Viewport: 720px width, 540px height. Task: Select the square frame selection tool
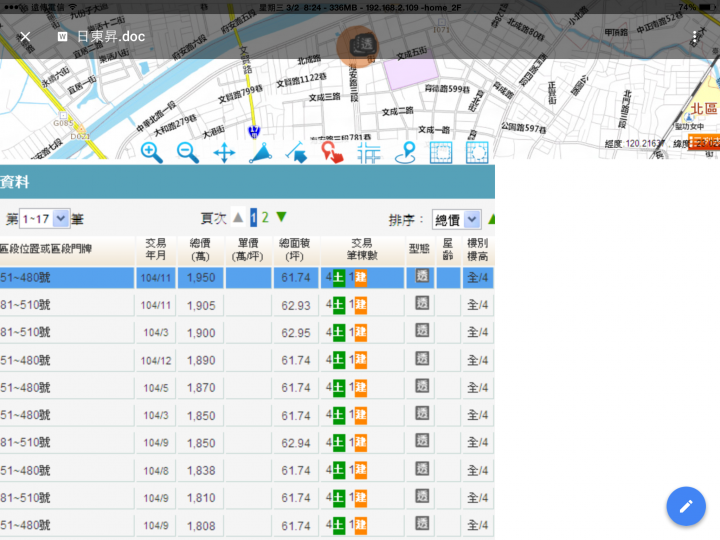tap(441, 152)
